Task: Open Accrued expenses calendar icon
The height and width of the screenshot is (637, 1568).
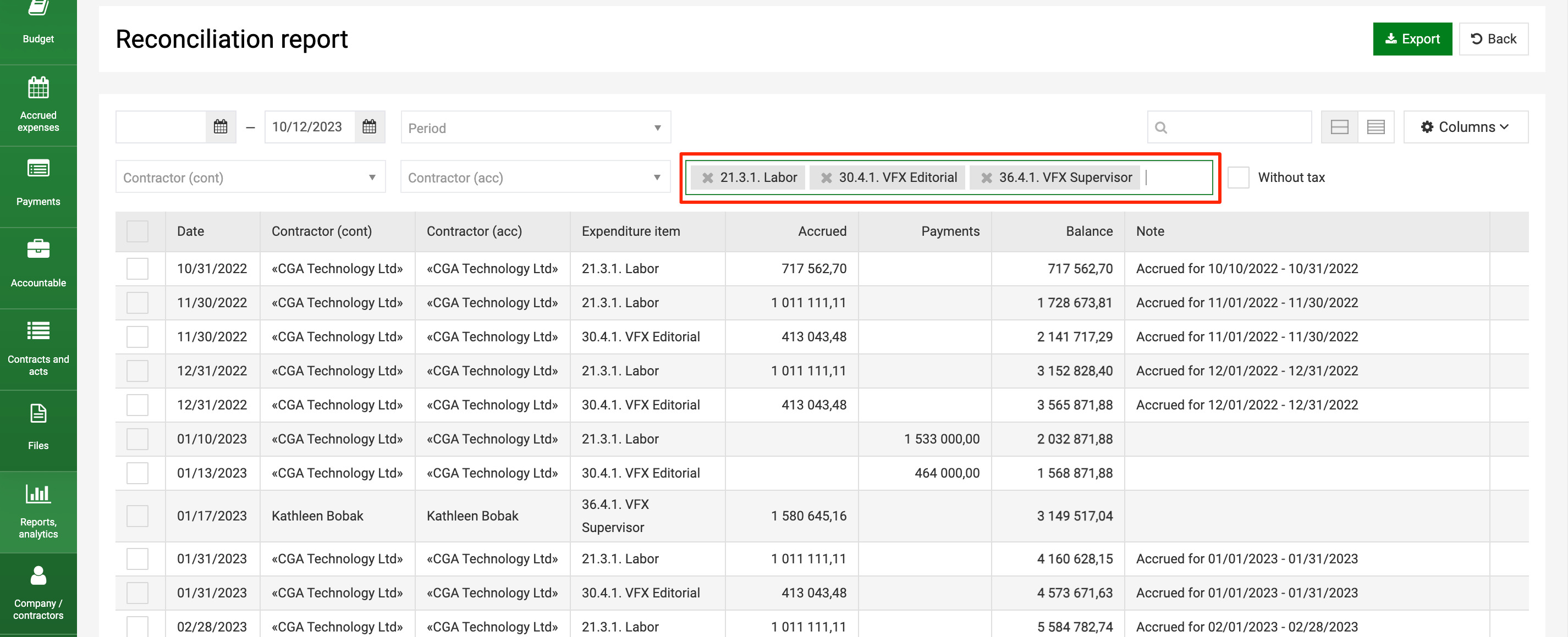Action: (38, 87)
